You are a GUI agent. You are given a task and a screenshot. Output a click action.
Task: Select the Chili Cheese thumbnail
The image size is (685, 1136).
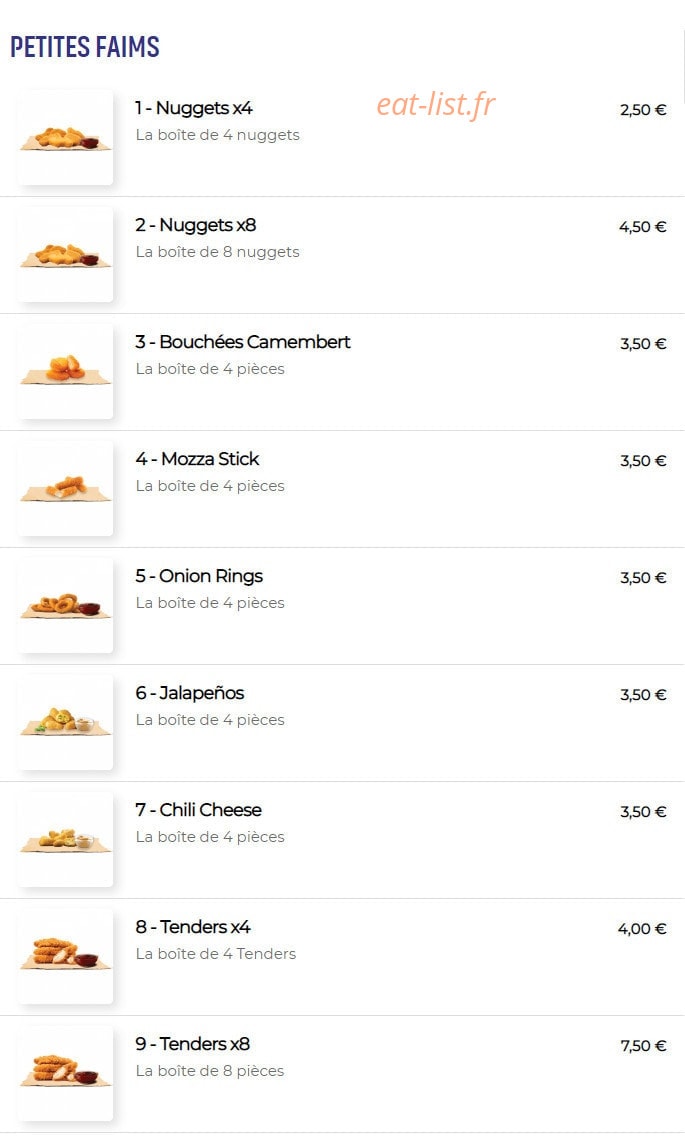pyautogui.click(x=65, y=840)
